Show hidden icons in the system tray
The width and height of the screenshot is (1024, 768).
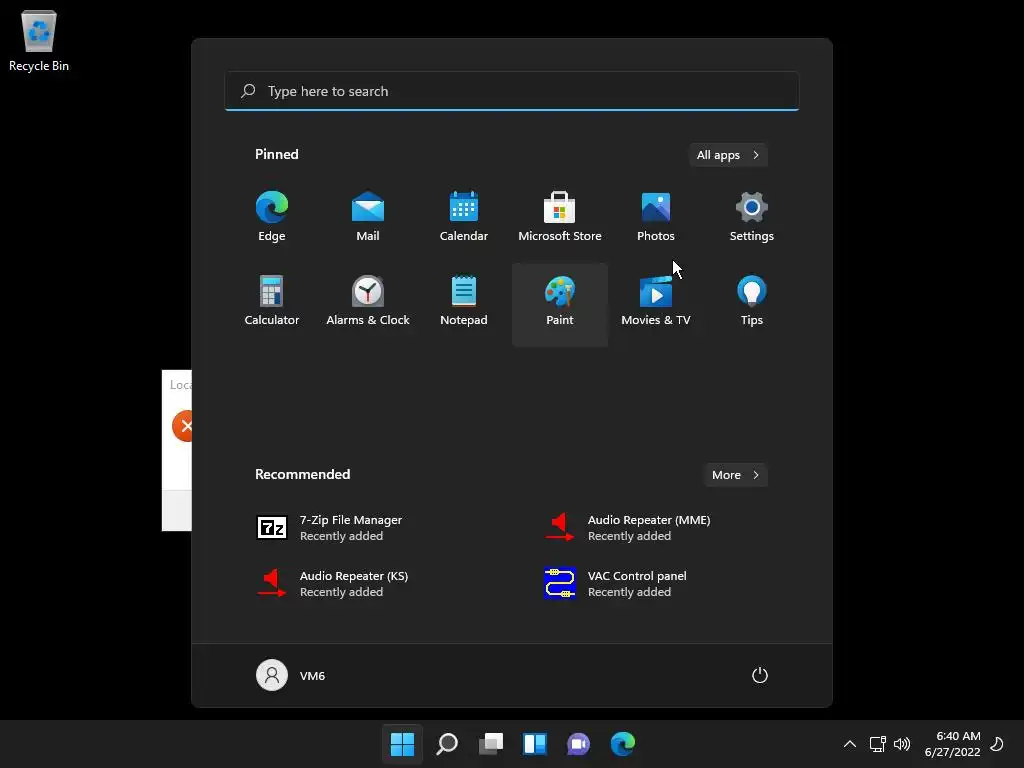(x=850, y=744)
